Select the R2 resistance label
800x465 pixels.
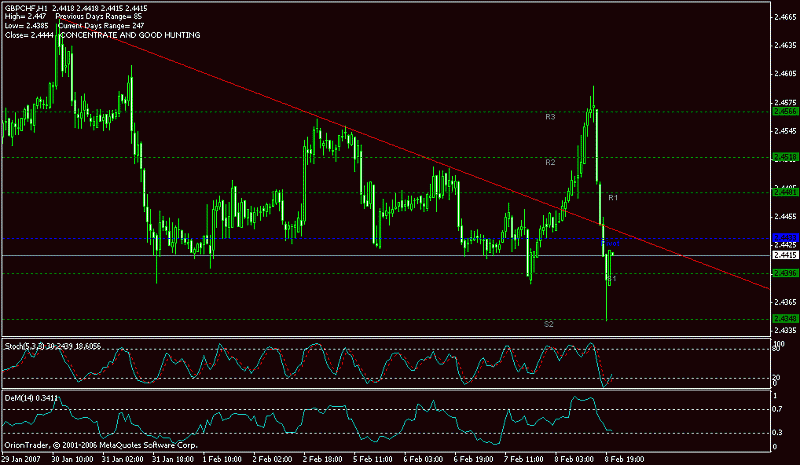550,162
